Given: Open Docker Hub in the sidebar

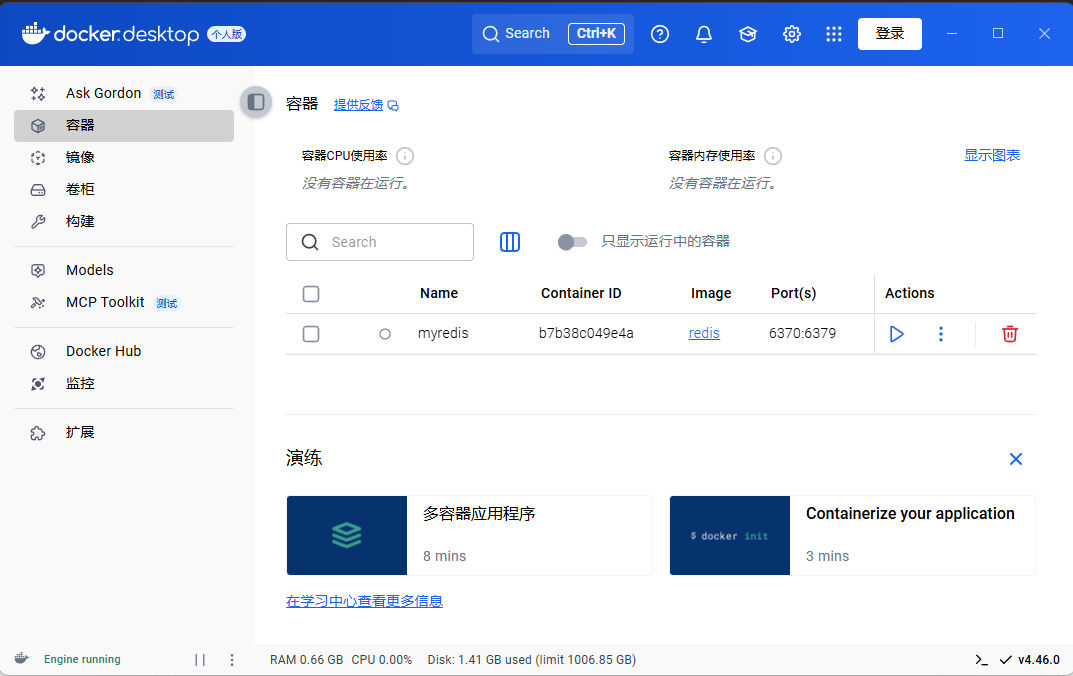Looking at the screenshot, I should point(103,351).
